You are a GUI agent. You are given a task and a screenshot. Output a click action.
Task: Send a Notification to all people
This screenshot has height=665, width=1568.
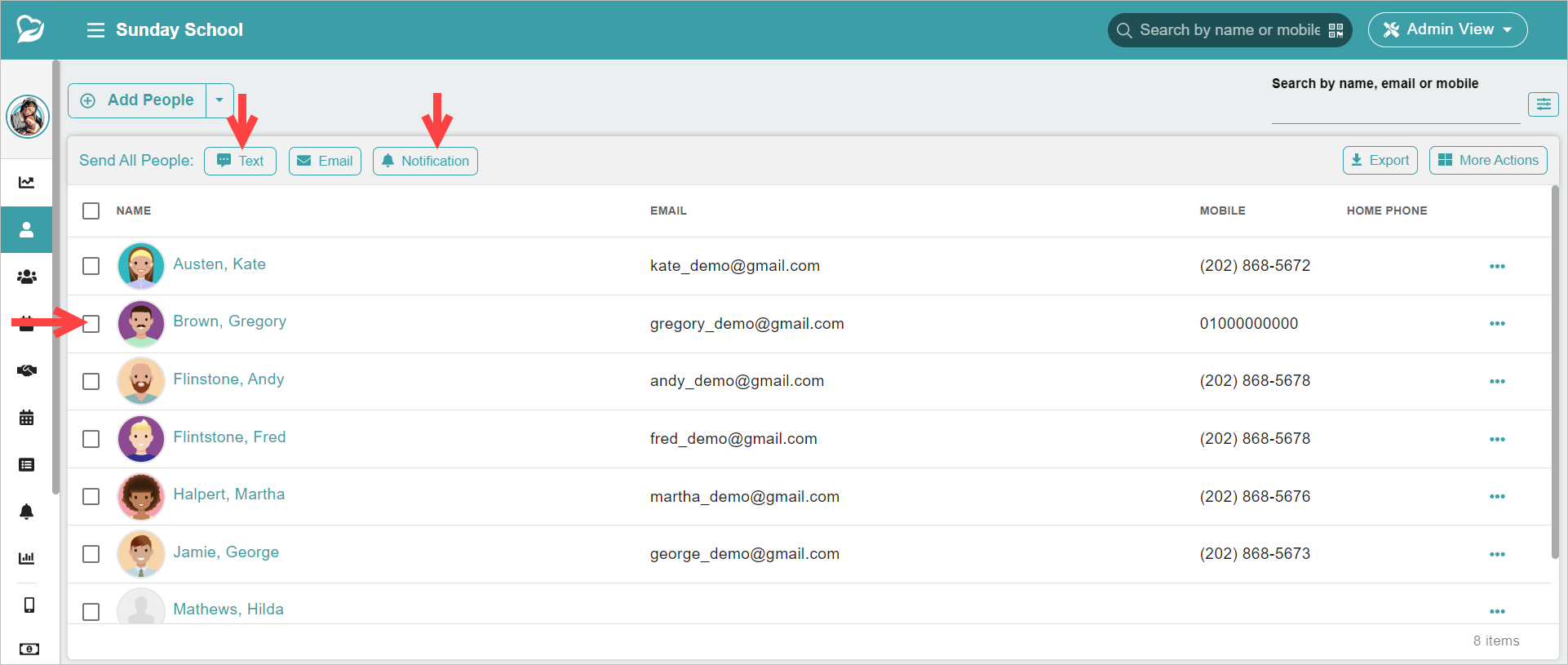coord(425,161)
